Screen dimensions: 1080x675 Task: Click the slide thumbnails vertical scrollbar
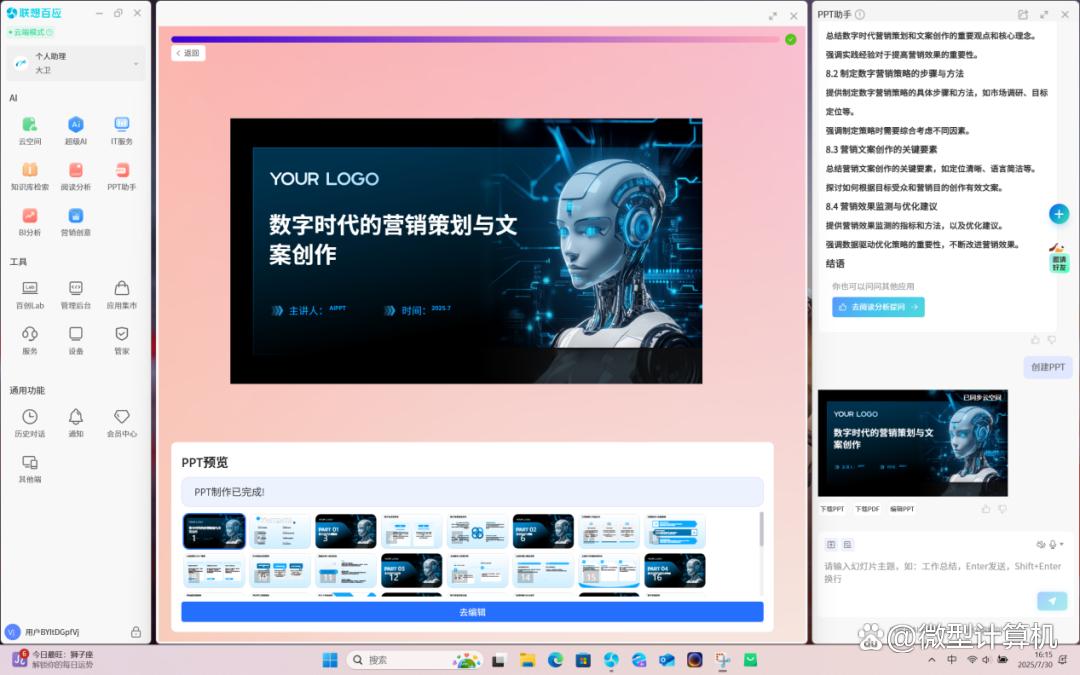[761, 532]
